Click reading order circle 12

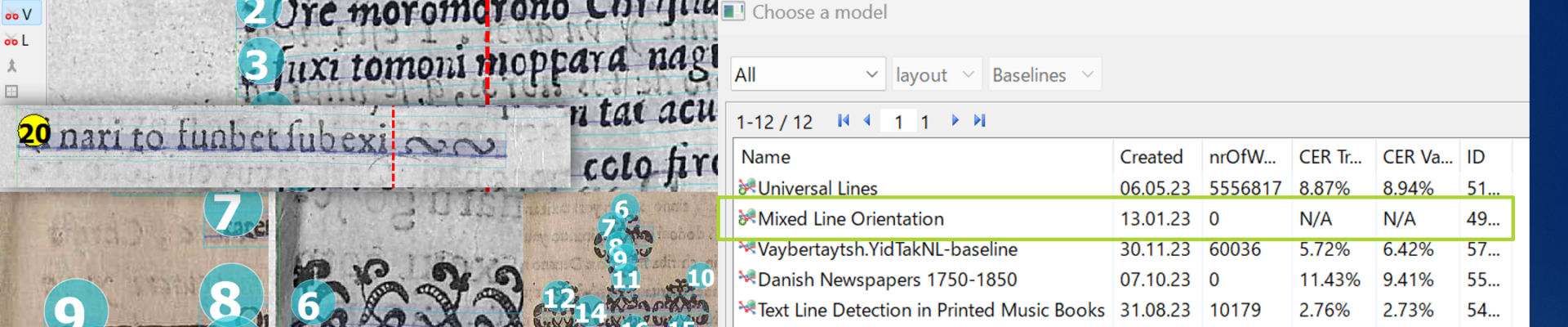coord(559,298)
